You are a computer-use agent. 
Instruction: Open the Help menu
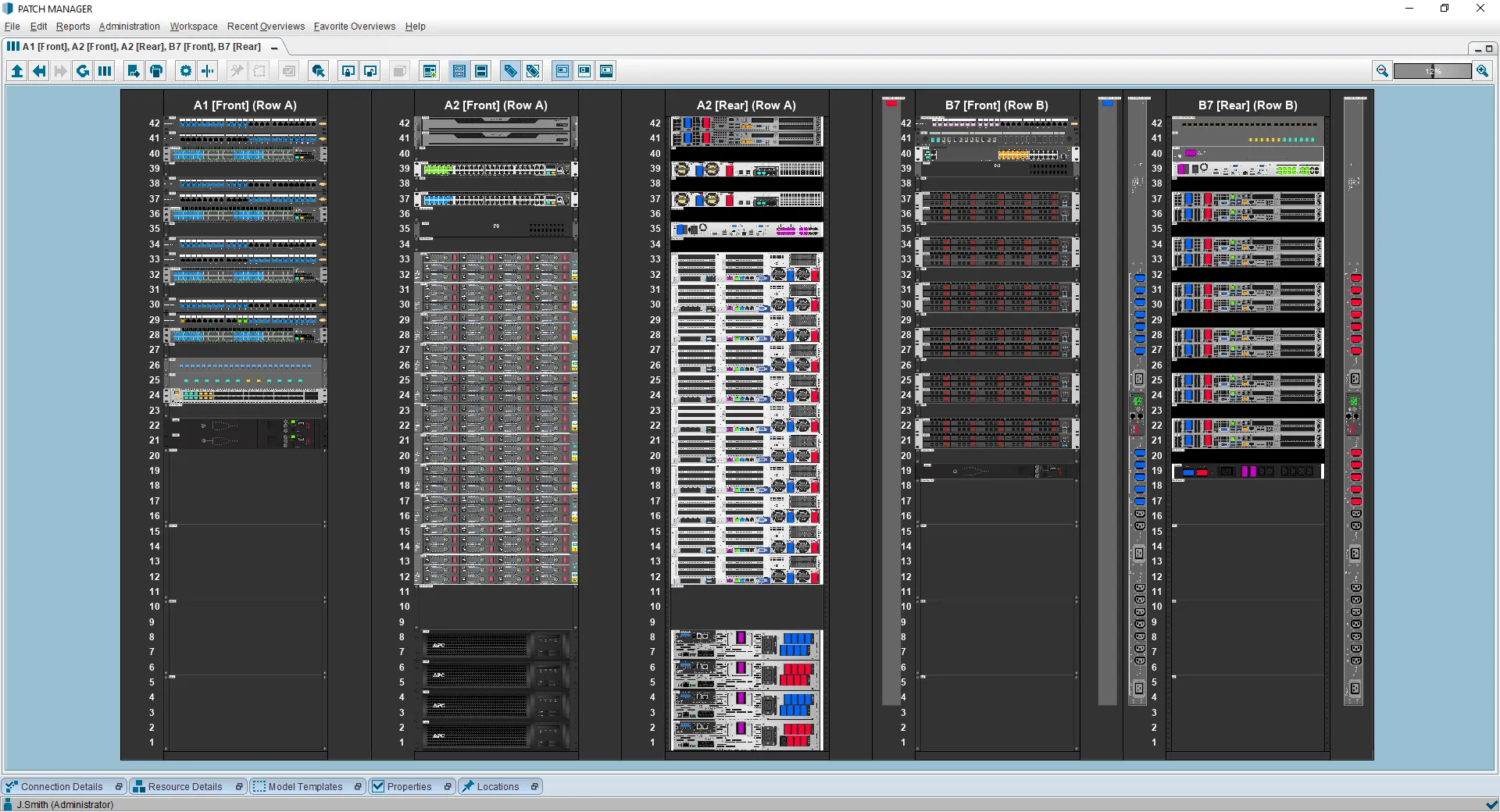(415, 27)
